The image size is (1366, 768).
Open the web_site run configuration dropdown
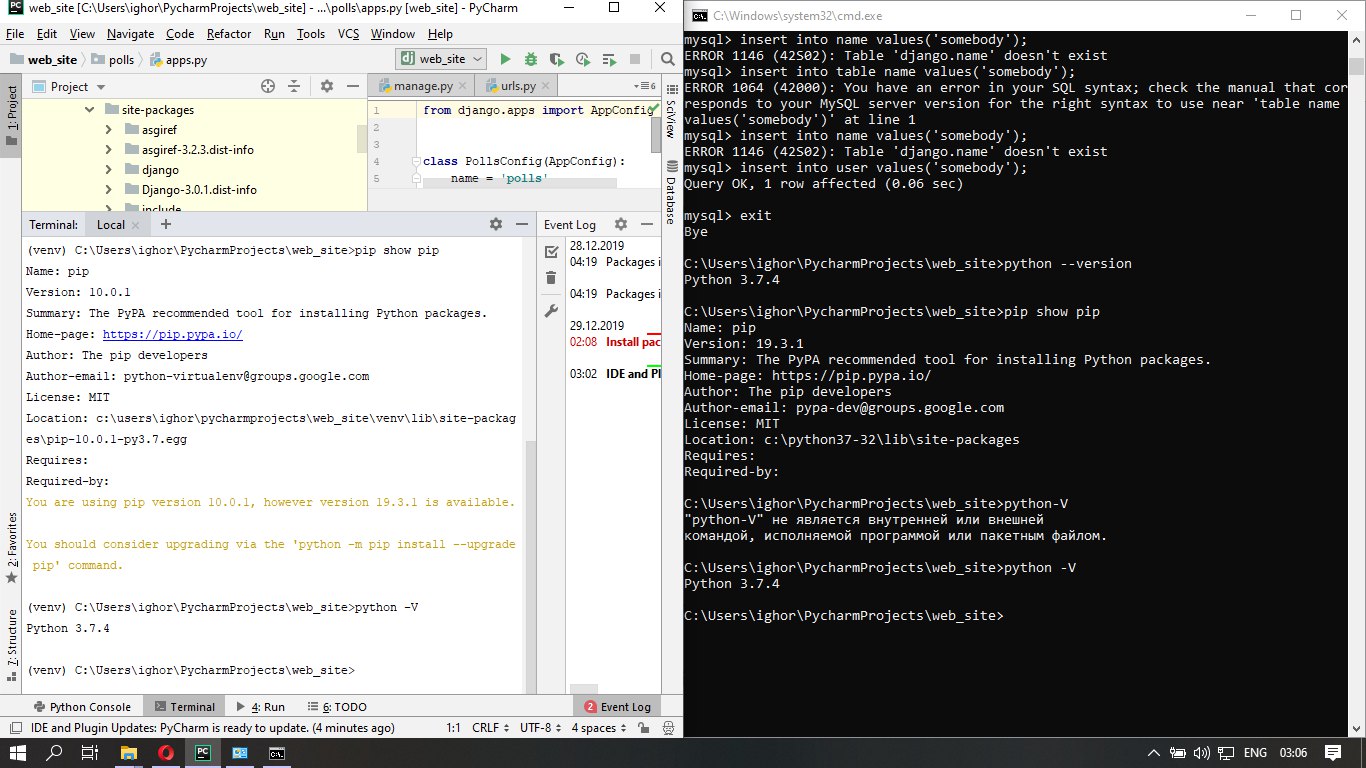pos(441,60)
